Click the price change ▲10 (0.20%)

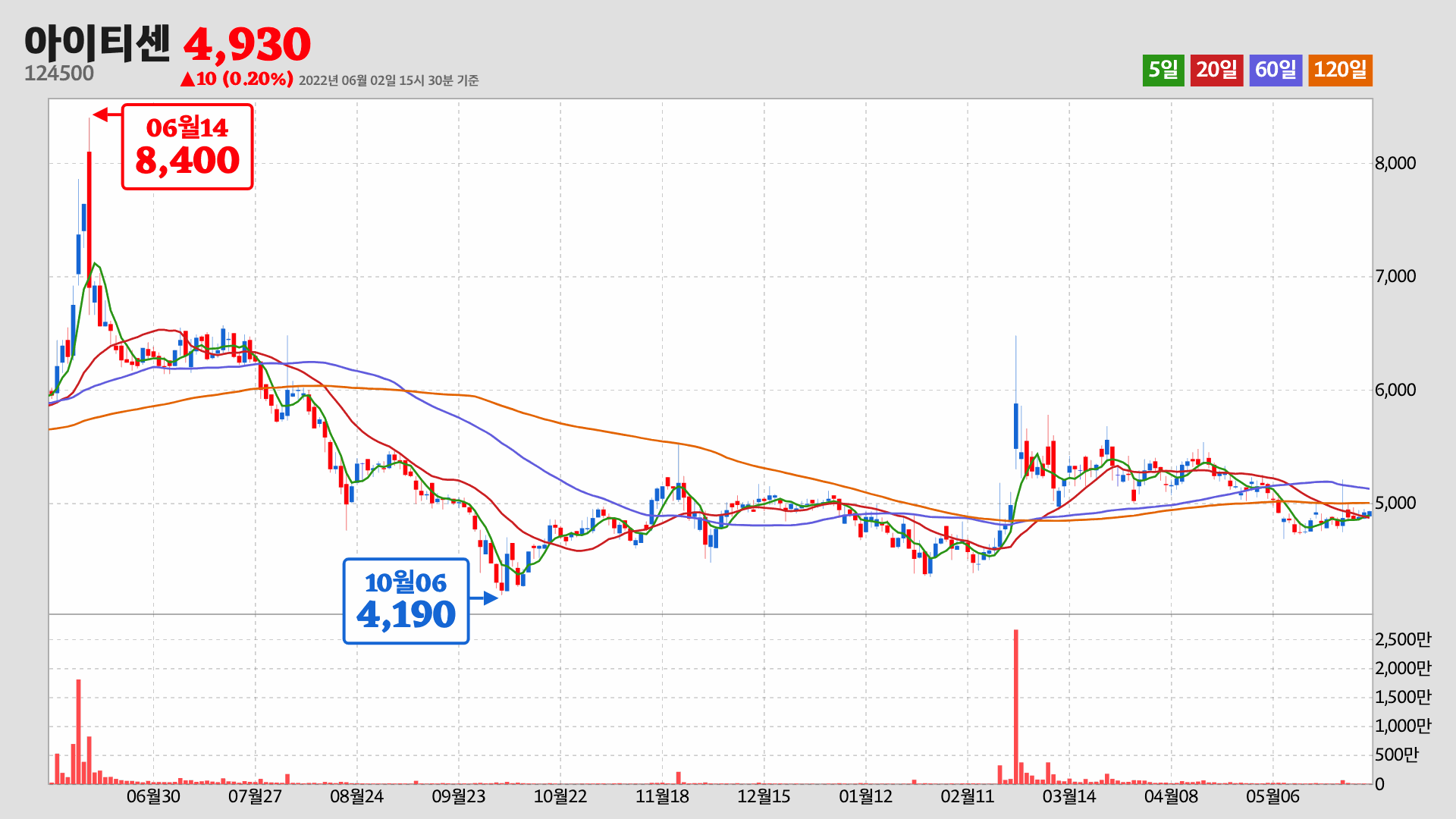[237, 79]
